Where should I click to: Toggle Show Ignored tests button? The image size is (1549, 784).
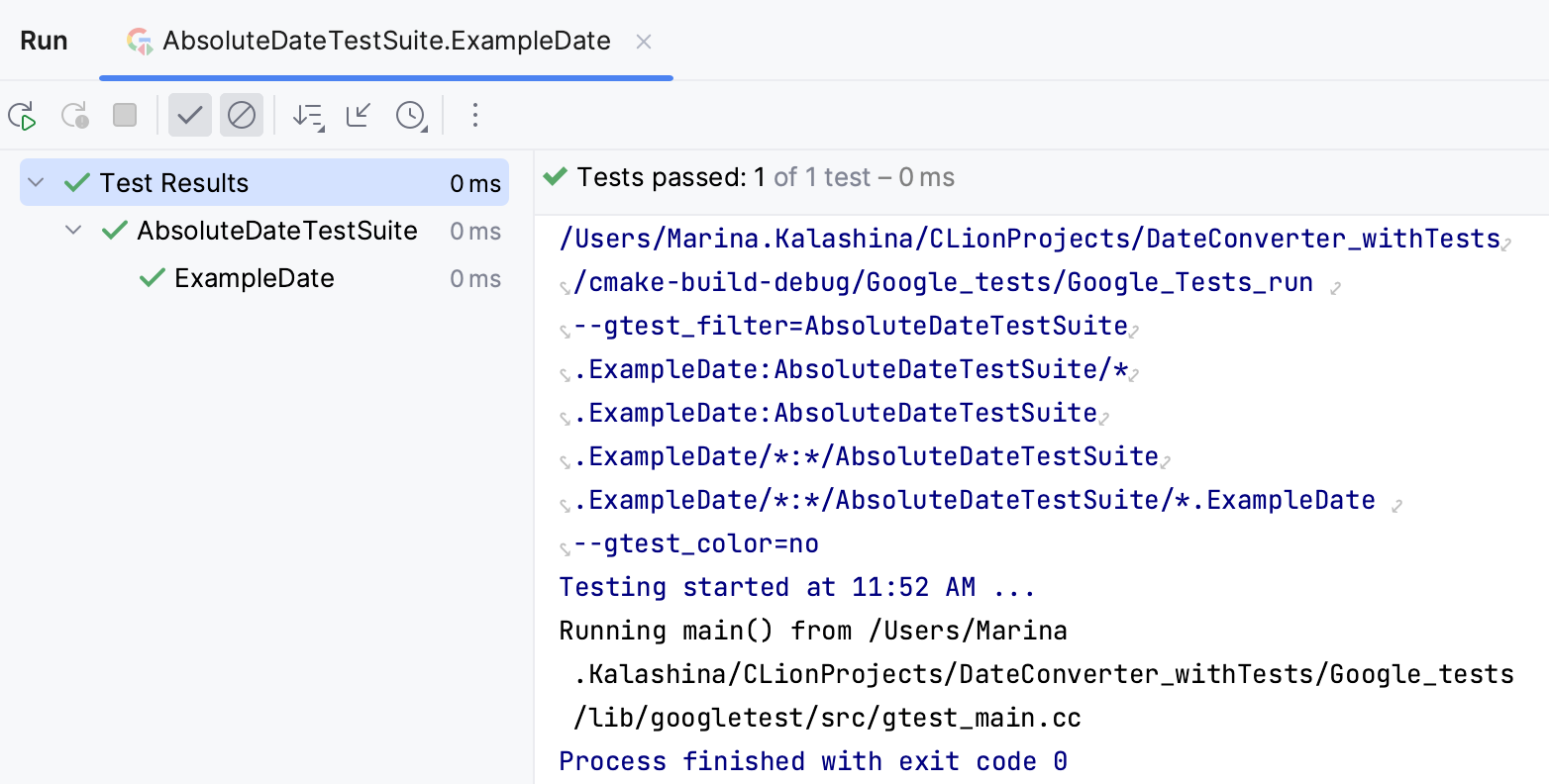242,116
